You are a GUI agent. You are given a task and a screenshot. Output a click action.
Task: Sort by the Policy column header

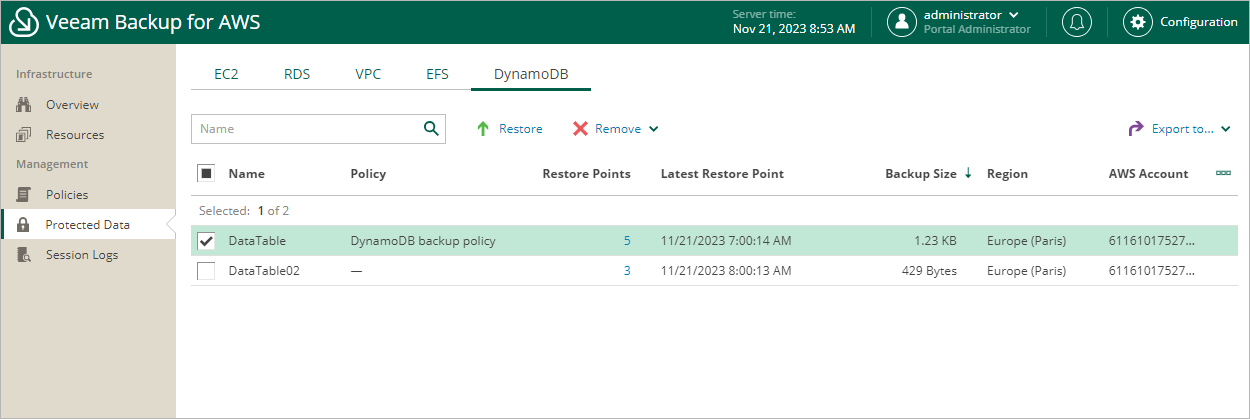(368, 174)
